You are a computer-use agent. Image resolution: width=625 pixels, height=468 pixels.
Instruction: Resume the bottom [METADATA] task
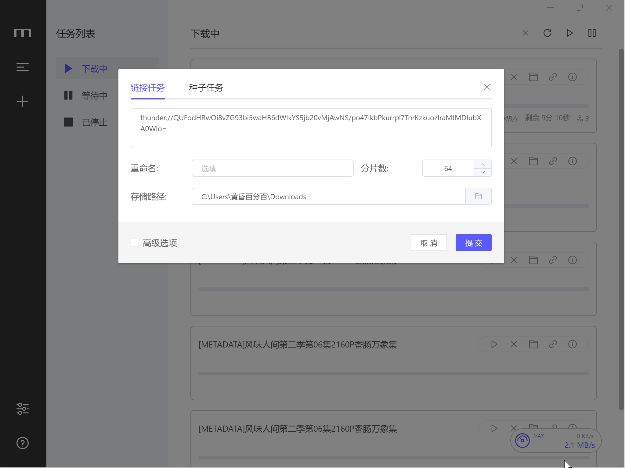(x=494, y=428)
